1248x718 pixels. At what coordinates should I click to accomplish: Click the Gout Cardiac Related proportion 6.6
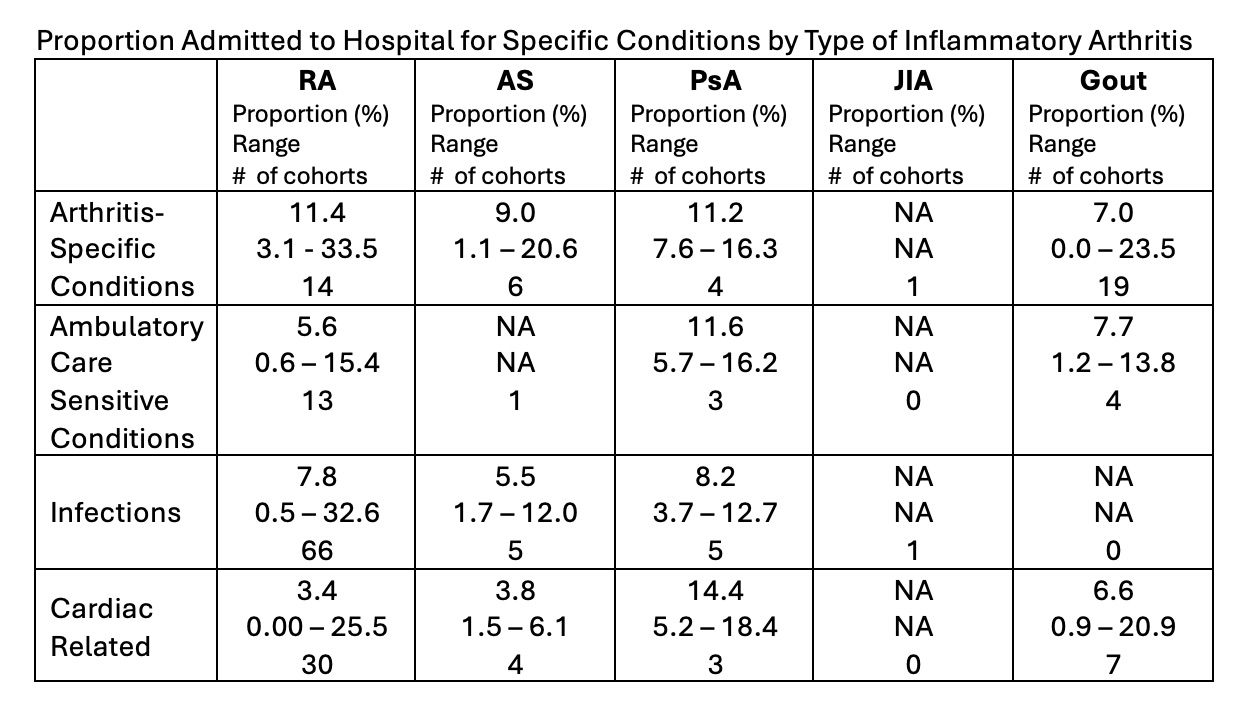[1113, 590]
